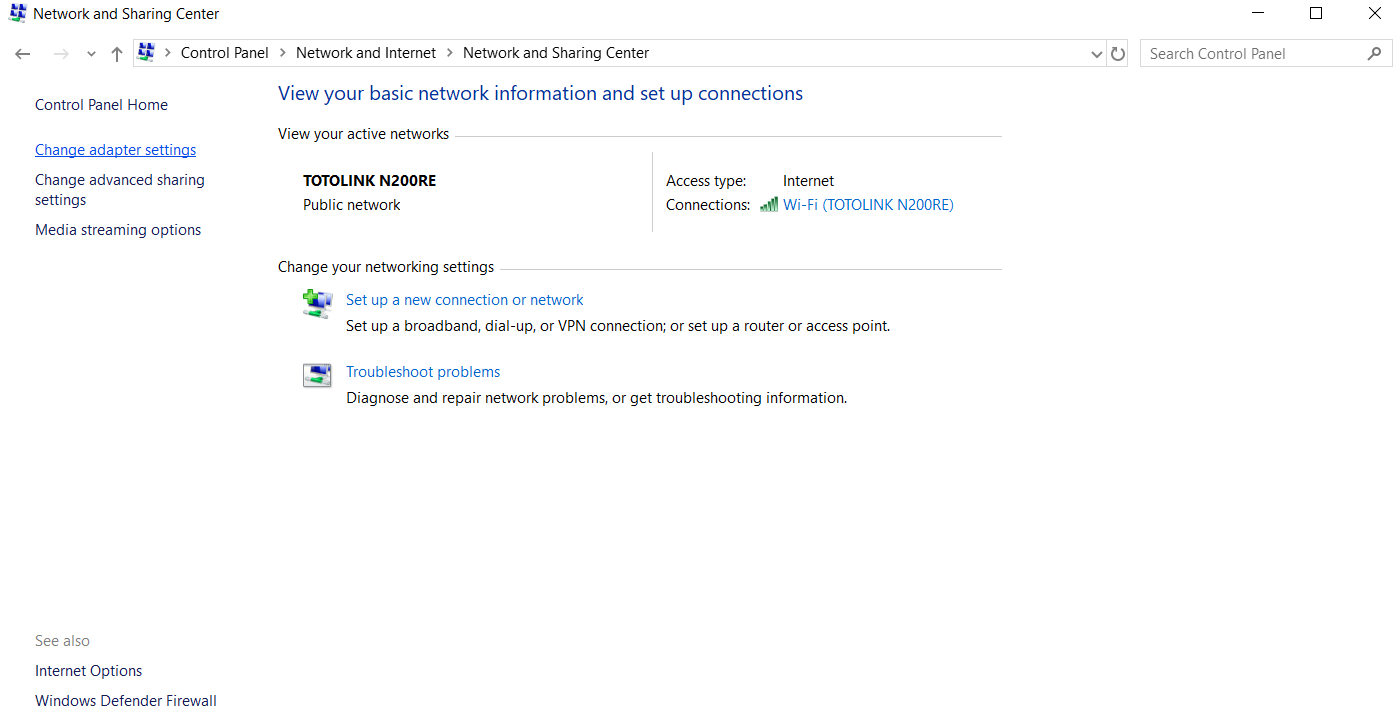
Task: Click the new connection setup icon
Action: pyautogui.click(x=317, y=304)
